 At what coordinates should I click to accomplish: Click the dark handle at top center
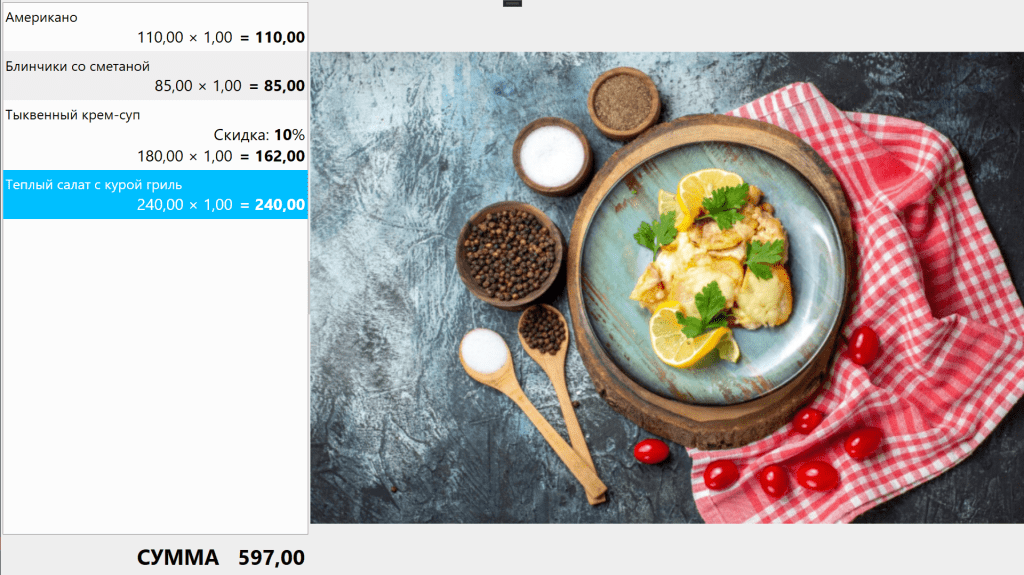click(512, 3)
